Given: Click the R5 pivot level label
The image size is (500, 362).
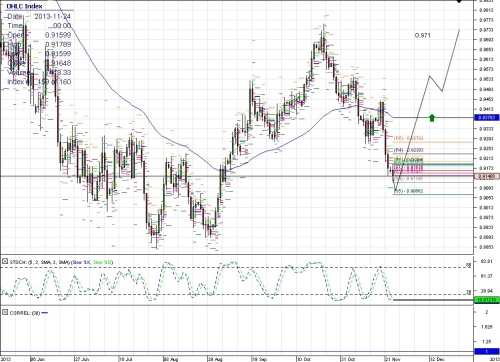Looking at the screenshot, I should coord(409,138).
